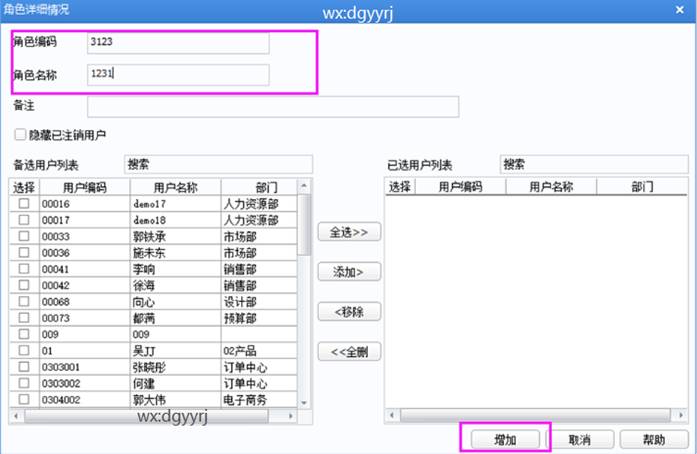This screenshot has height=454, width=697.
Task: Enable checkbox for user 0303002 何建
Action: click(23, 384)
